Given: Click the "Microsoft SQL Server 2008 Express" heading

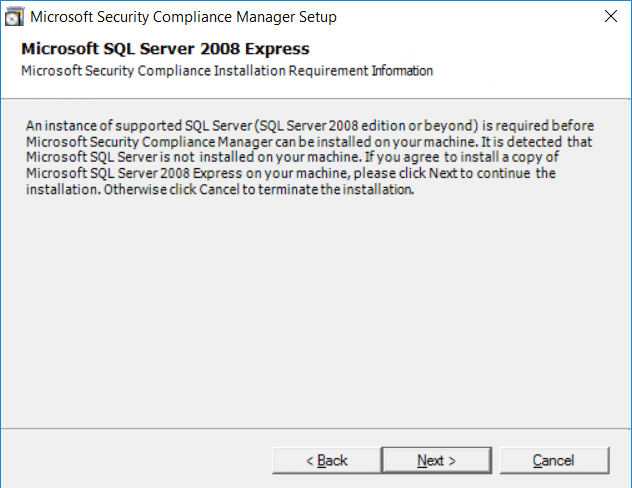Looking at the screenshot, I should coord(165,49).
